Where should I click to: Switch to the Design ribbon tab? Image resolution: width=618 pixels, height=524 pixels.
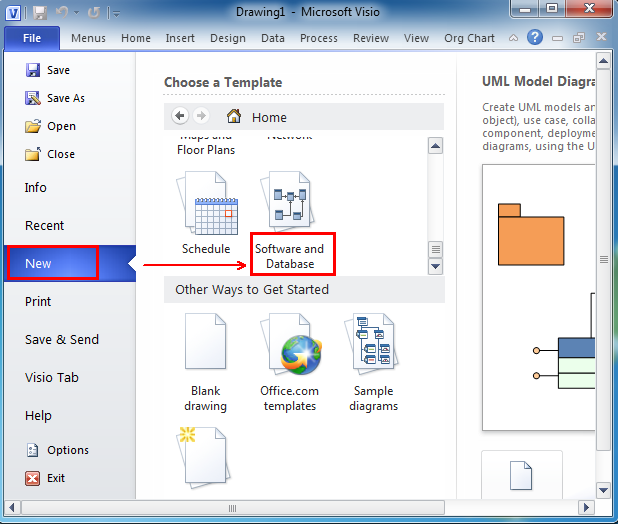(228, 38)
